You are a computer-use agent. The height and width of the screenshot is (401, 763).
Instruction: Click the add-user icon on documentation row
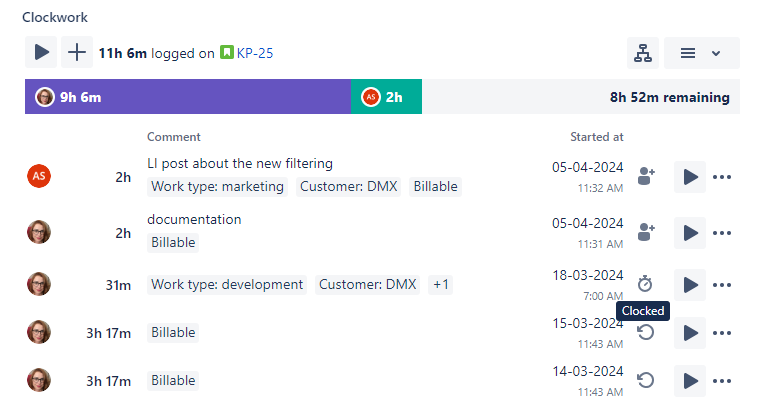646,233
